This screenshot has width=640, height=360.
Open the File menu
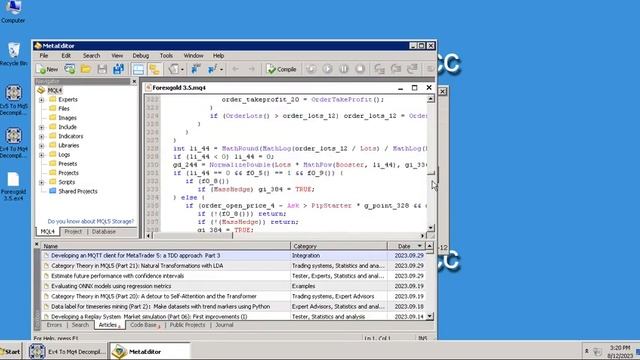44,56
